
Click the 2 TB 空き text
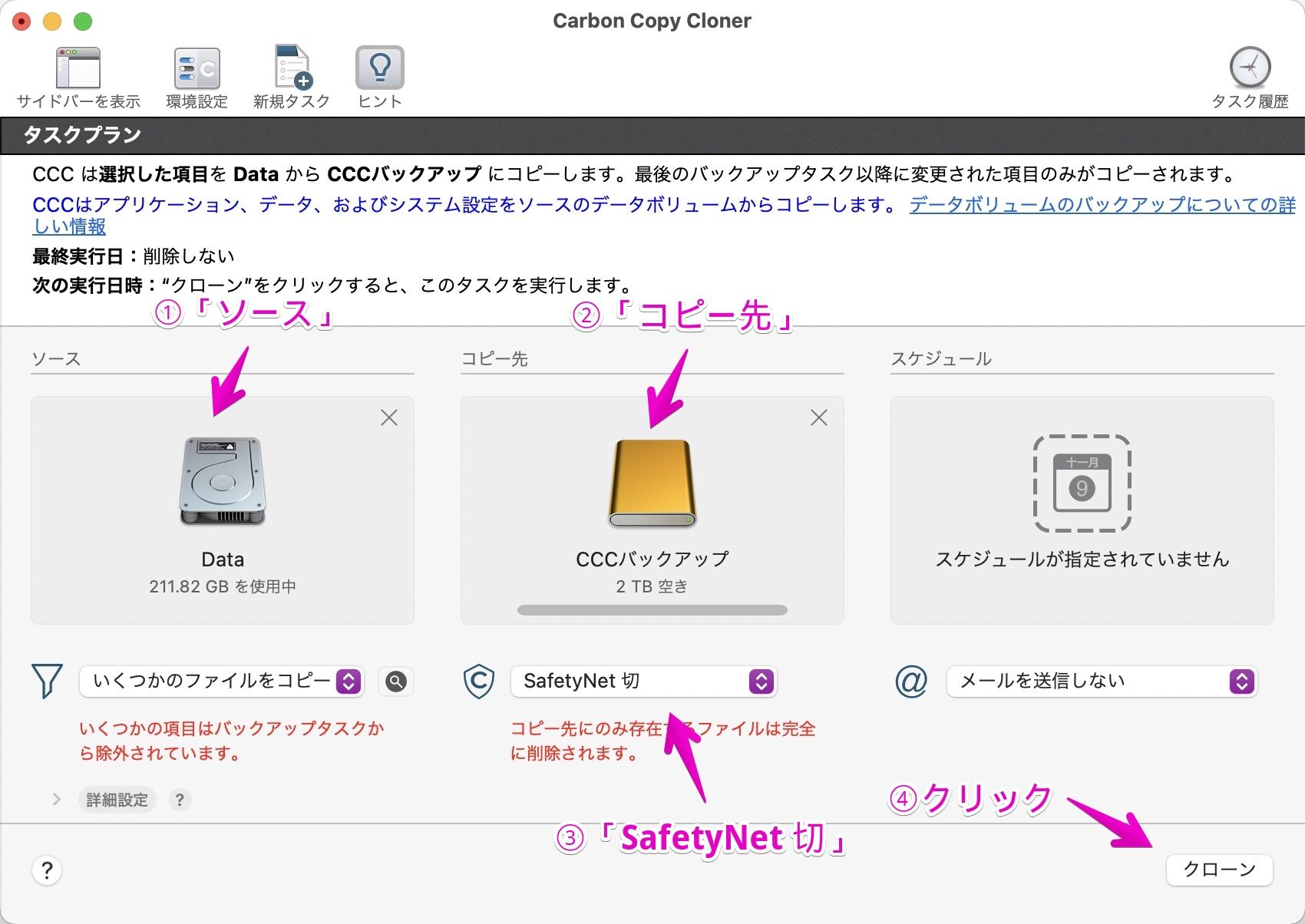pos(652,586)
